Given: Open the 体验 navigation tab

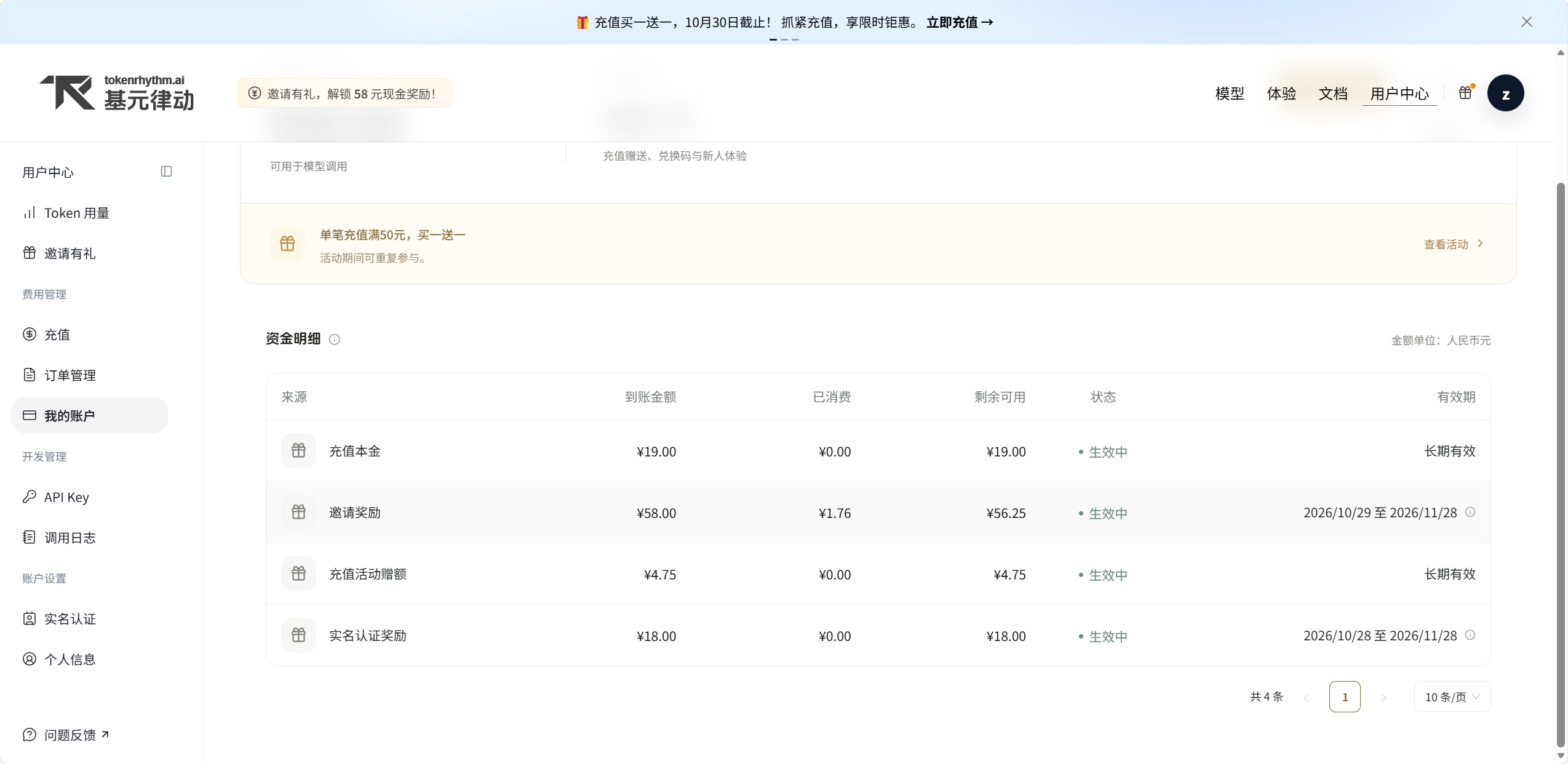Looking at the screenshot, I should (1281, 94).
